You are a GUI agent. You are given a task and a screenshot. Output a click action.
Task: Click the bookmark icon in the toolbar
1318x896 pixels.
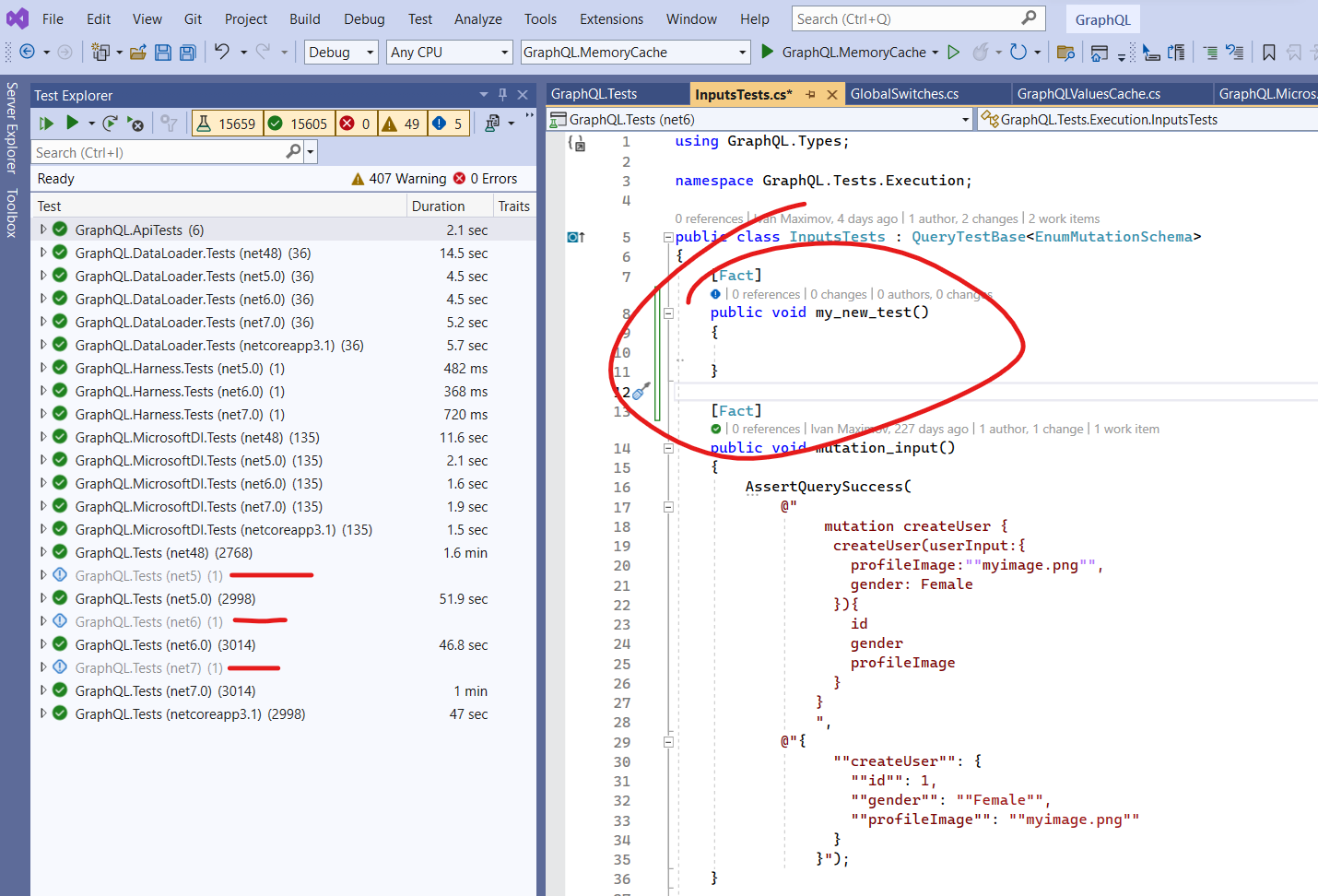[1269, 52]
